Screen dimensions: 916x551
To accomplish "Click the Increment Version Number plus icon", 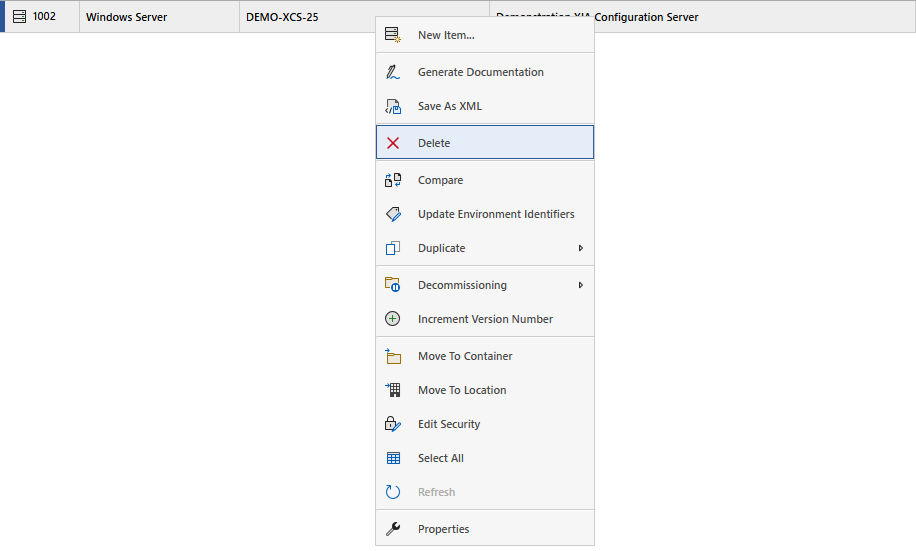I will pyautogui.click(x=393, y=319).
